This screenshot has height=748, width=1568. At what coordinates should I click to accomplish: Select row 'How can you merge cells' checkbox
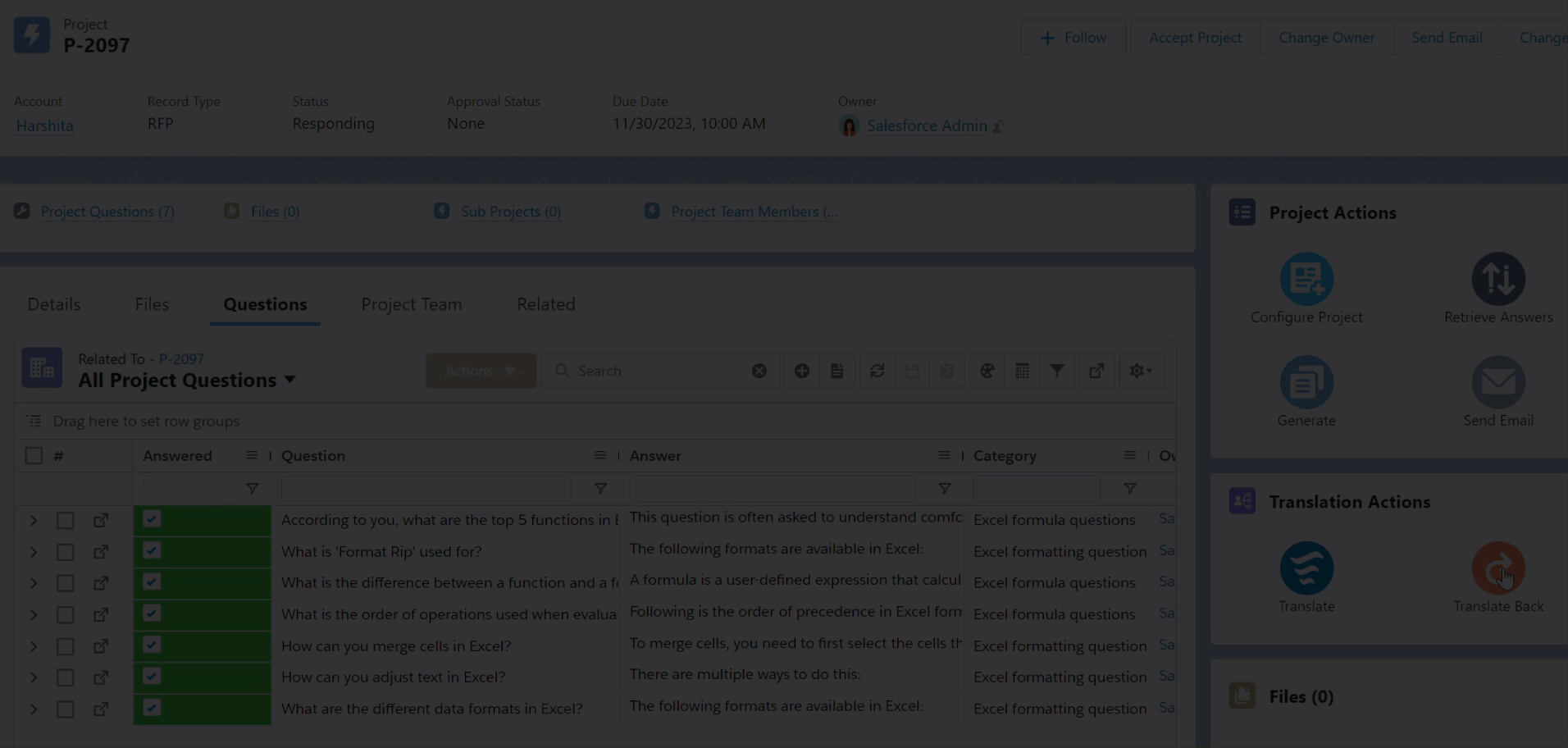pyautogui.click(x=65, y=646)
